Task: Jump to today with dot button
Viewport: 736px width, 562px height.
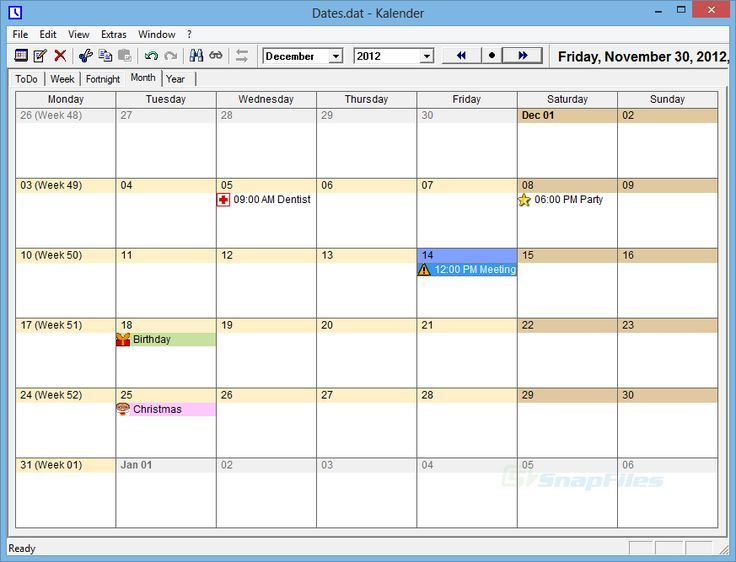Action: [492, 55]
